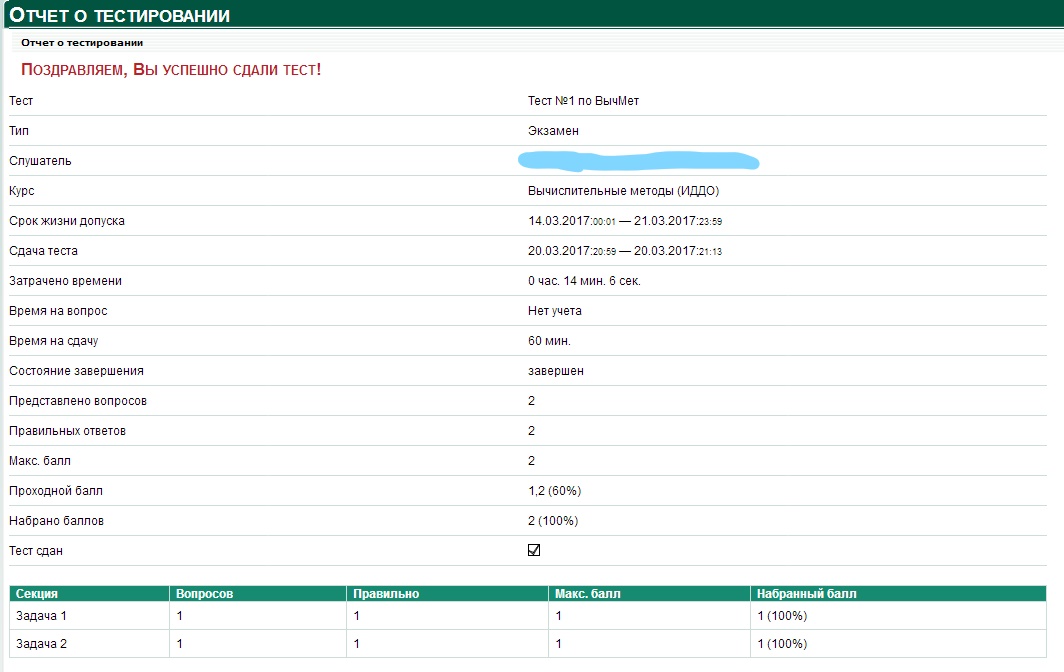Click the time spent value "0 час. 14 мин."
Screen dimensions: 1064x672
[x=584, y=281]
